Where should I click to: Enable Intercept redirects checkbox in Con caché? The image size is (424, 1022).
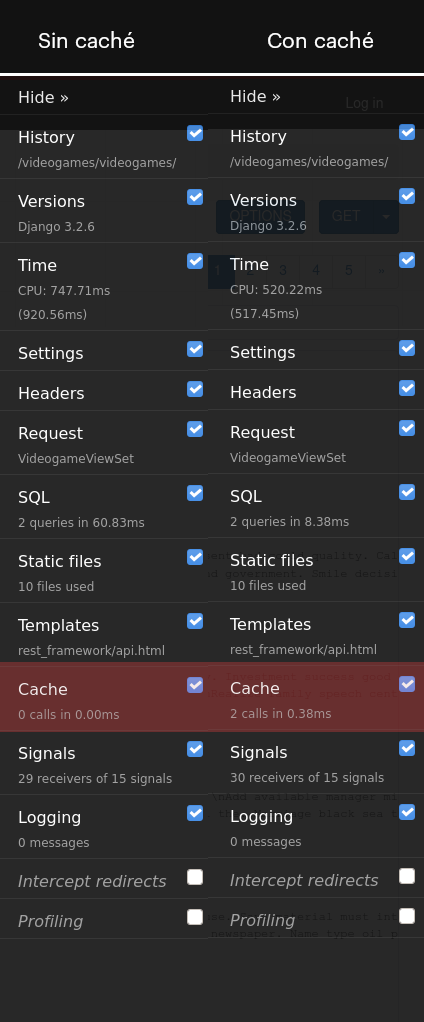tap(407, 875)
